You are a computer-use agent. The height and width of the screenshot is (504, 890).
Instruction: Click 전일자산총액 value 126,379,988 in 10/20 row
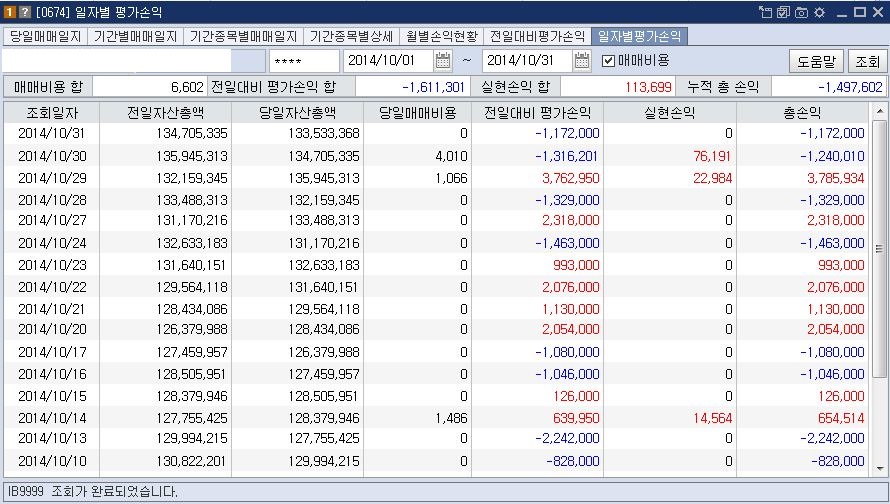pyautogui.click(x=192, y=329)
